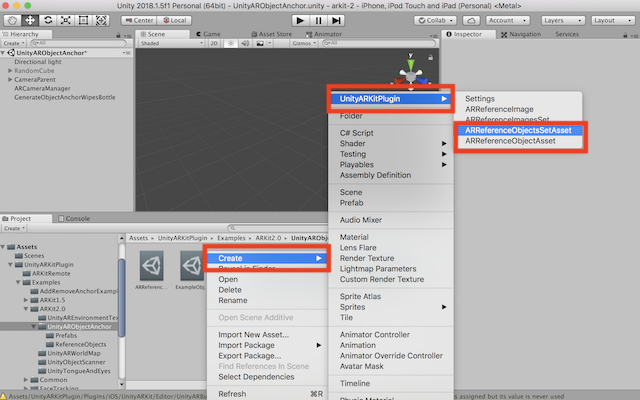
Task: Click the Scene view search field
Action: pyautogui.click(x=379, y=43)
